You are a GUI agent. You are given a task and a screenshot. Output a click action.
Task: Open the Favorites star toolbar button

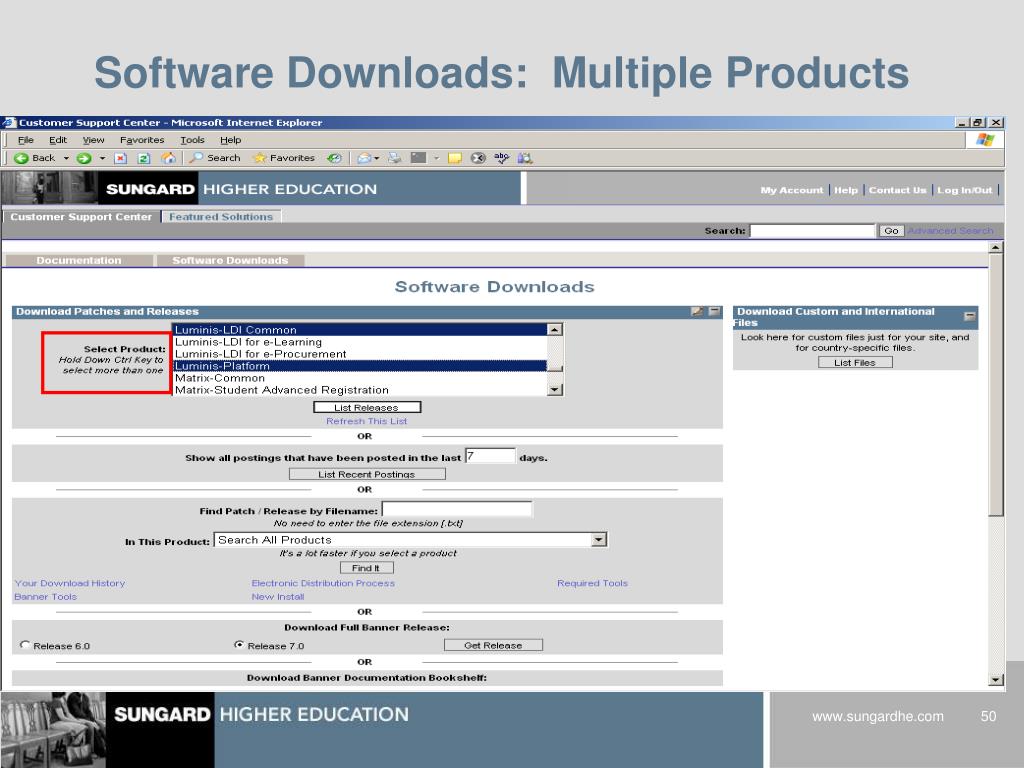point(284,158)
